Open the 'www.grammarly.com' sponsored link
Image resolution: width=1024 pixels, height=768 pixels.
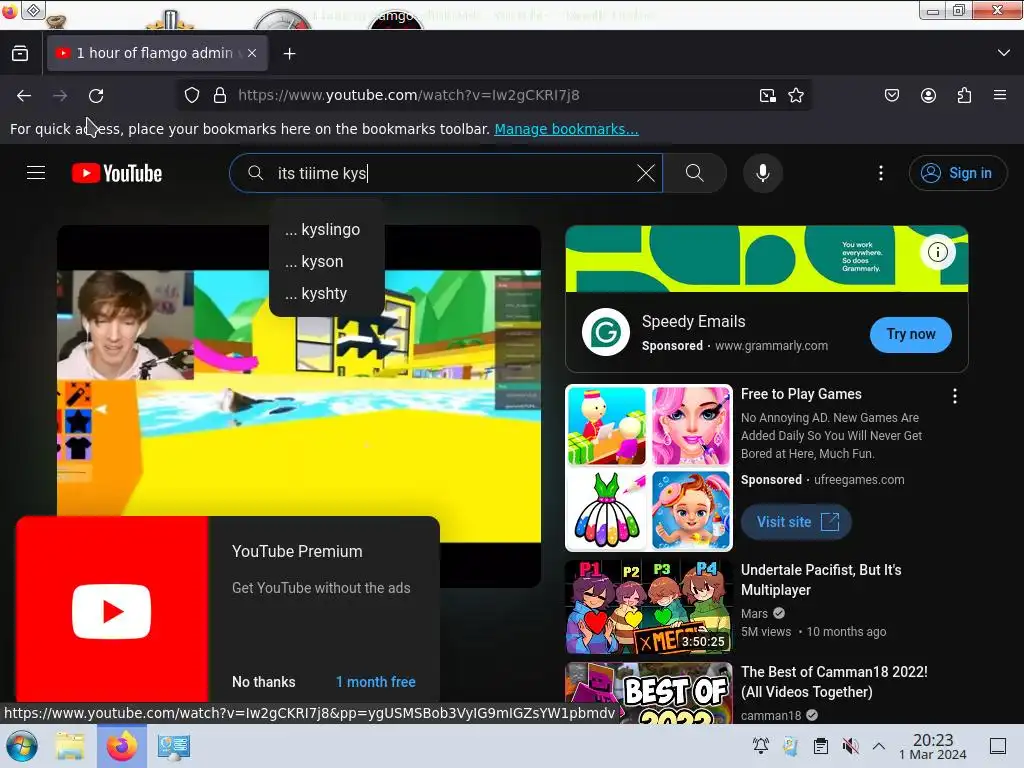771,345
